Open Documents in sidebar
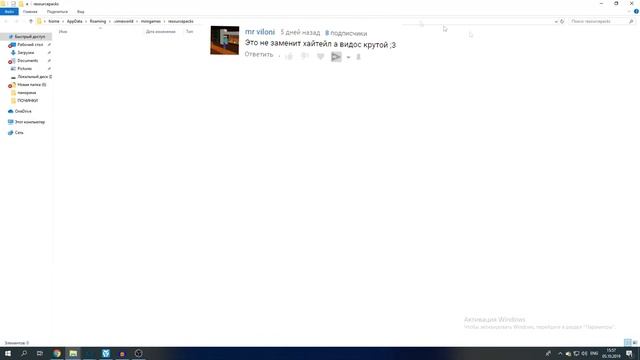This screenshot has width=640, height=360. point(27,60)
